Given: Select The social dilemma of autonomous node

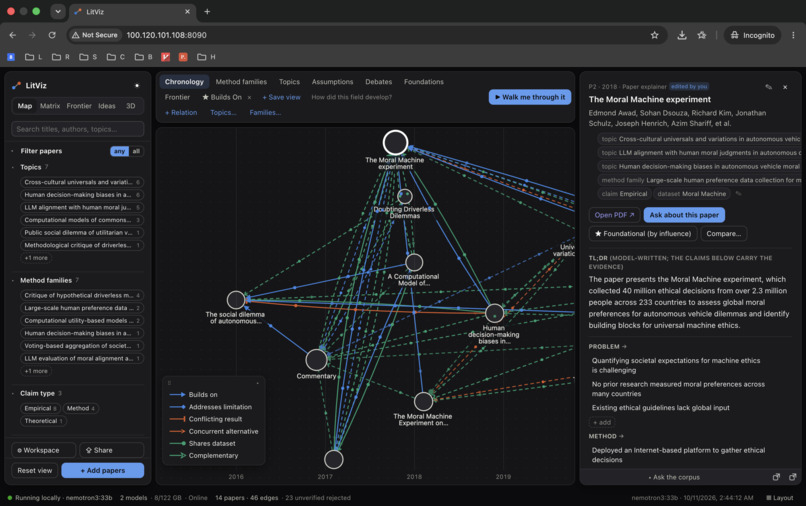Looking at the screenshot, I should coord(236,300).
